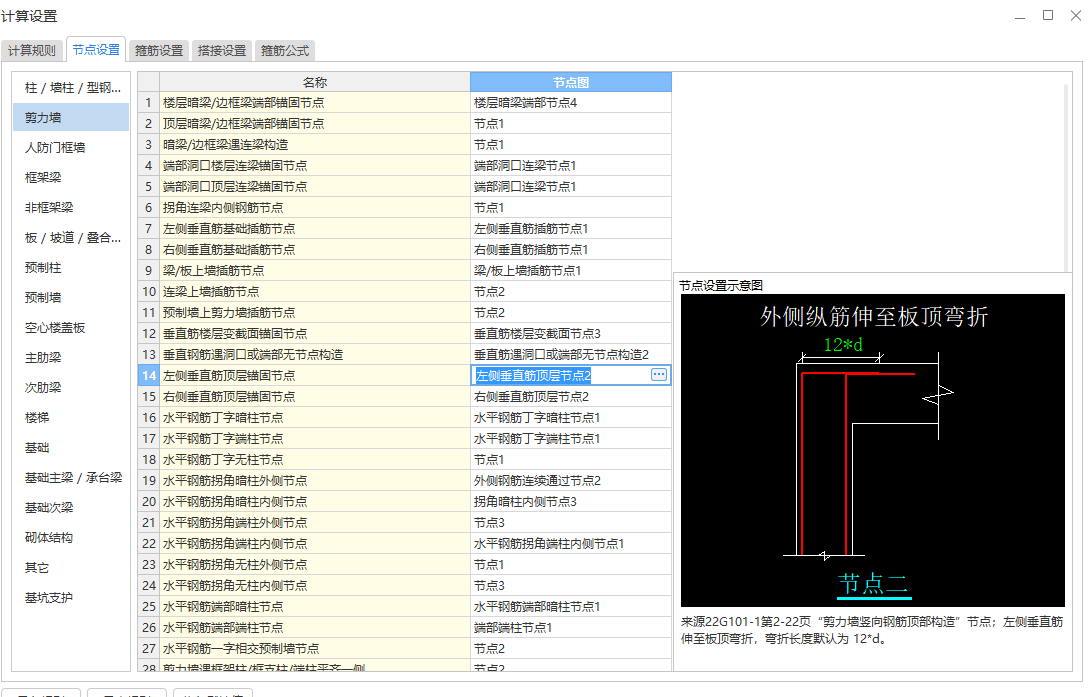Switch to 节点设置 tab

(x=96, y=49)
